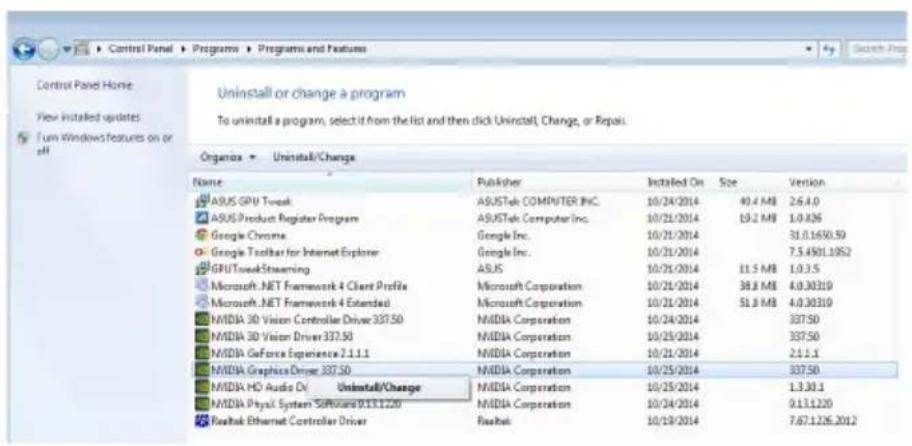Click Programs and Features breadcrumb segment

(312, 49)
